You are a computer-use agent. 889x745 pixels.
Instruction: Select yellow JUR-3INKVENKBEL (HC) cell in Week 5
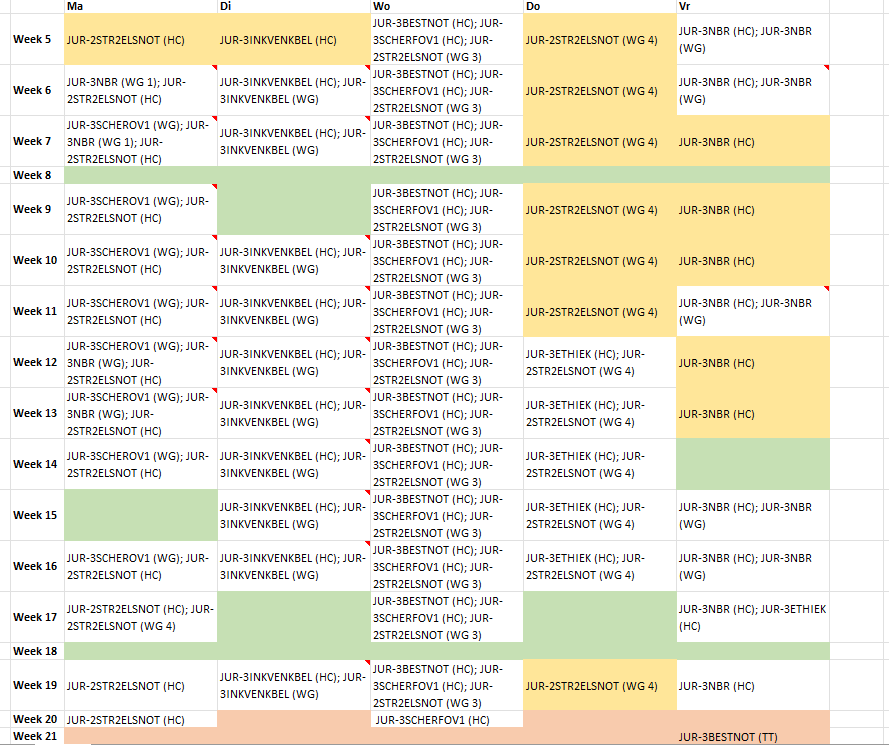click(293, 40)
